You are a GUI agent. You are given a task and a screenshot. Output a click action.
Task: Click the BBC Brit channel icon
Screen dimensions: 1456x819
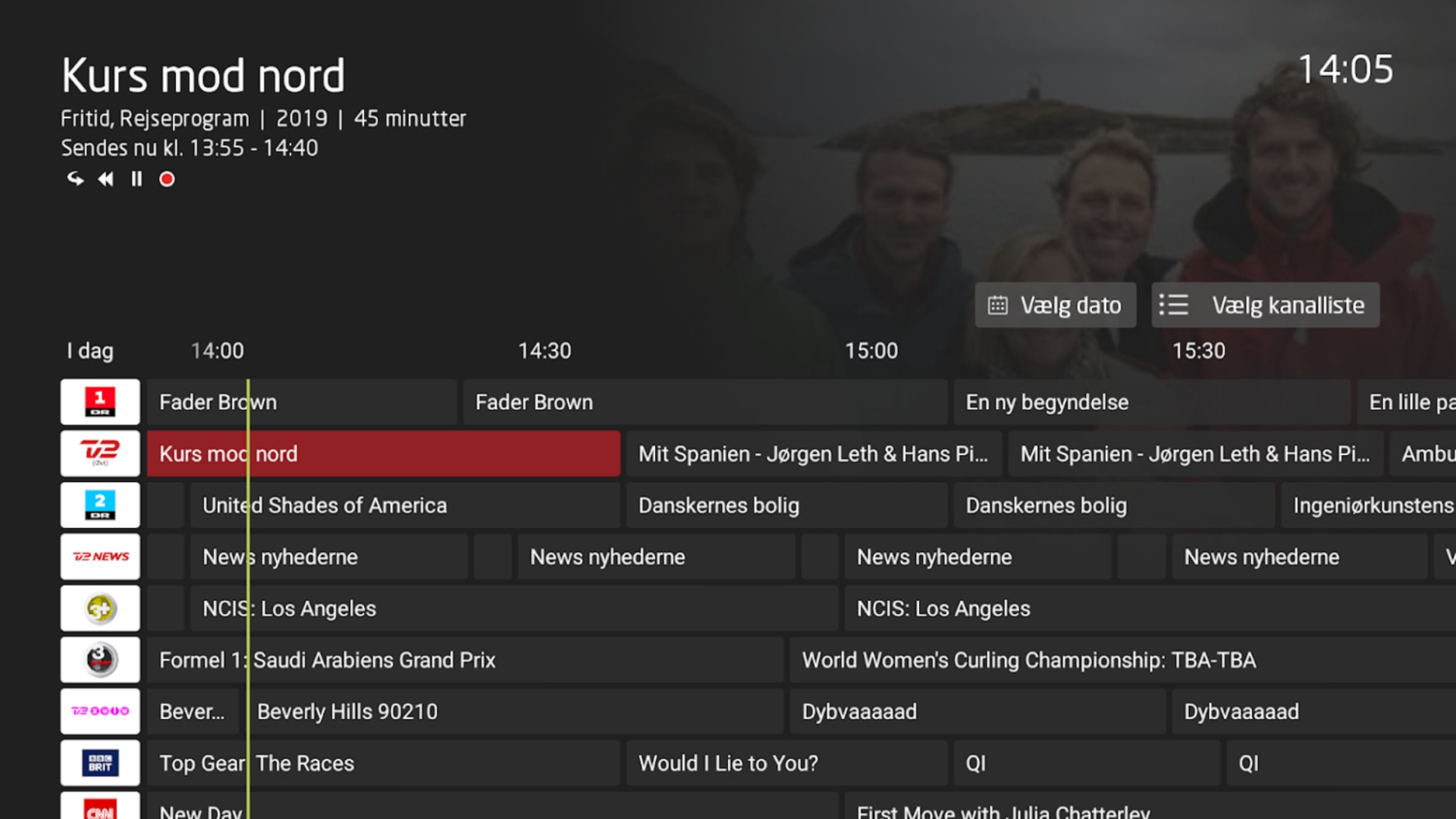(x=100, y=762)
